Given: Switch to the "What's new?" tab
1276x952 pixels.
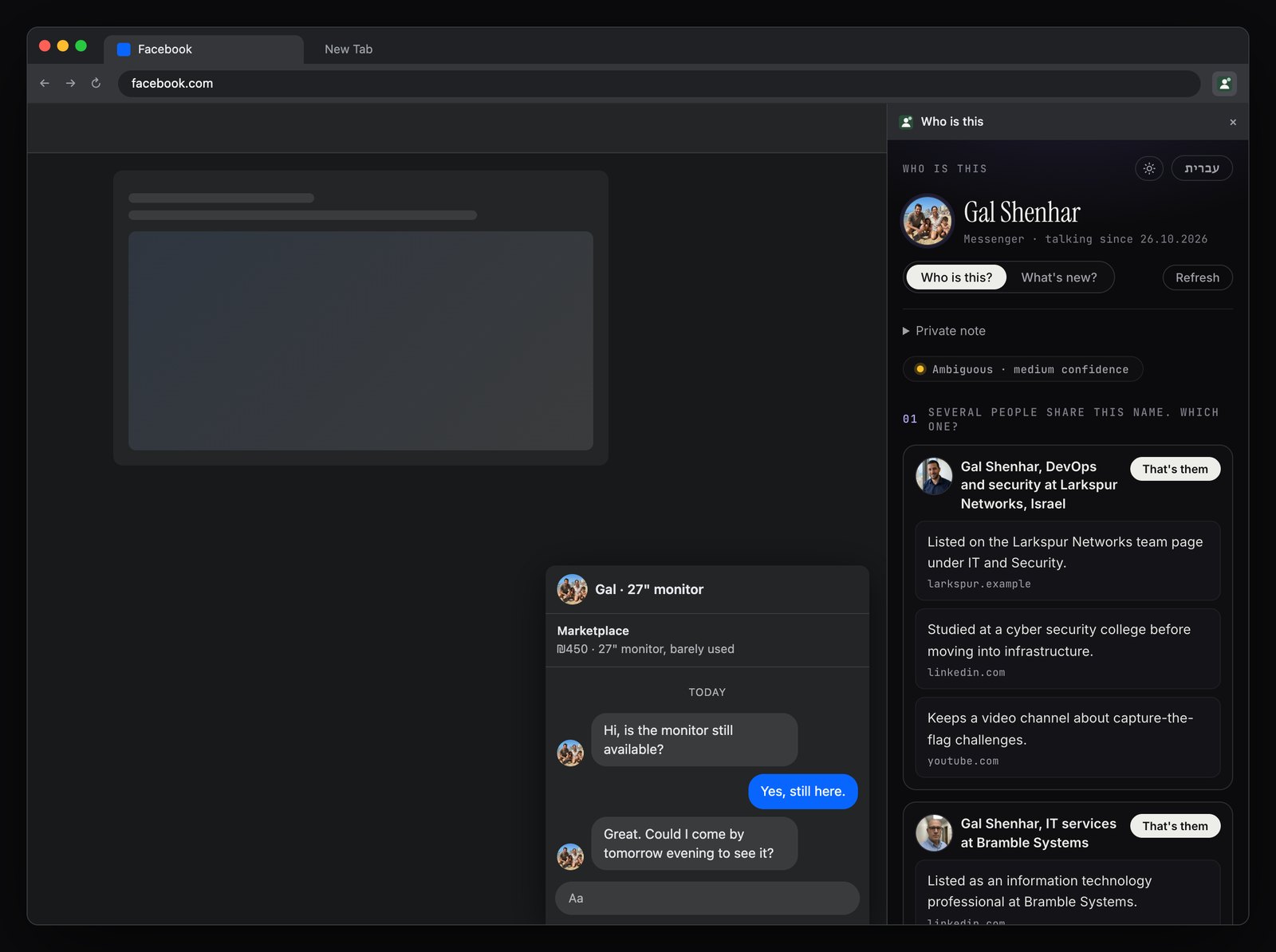Looking at the screenshot, I should pos(1059,277).
